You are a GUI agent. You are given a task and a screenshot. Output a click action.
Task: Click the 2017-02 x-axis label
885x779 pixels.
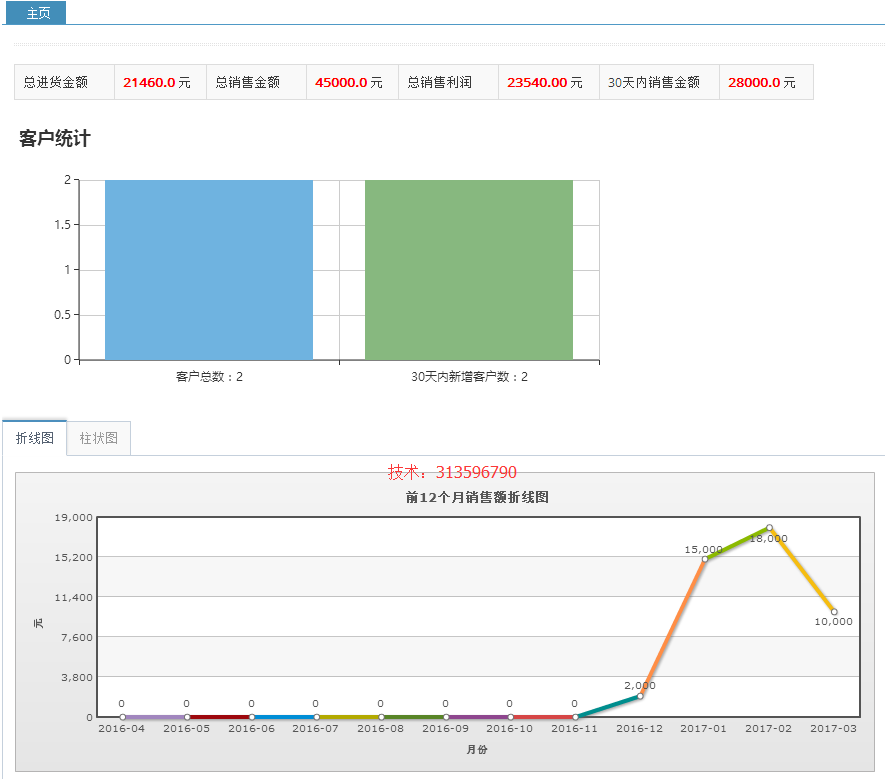[x=768, y=729]
